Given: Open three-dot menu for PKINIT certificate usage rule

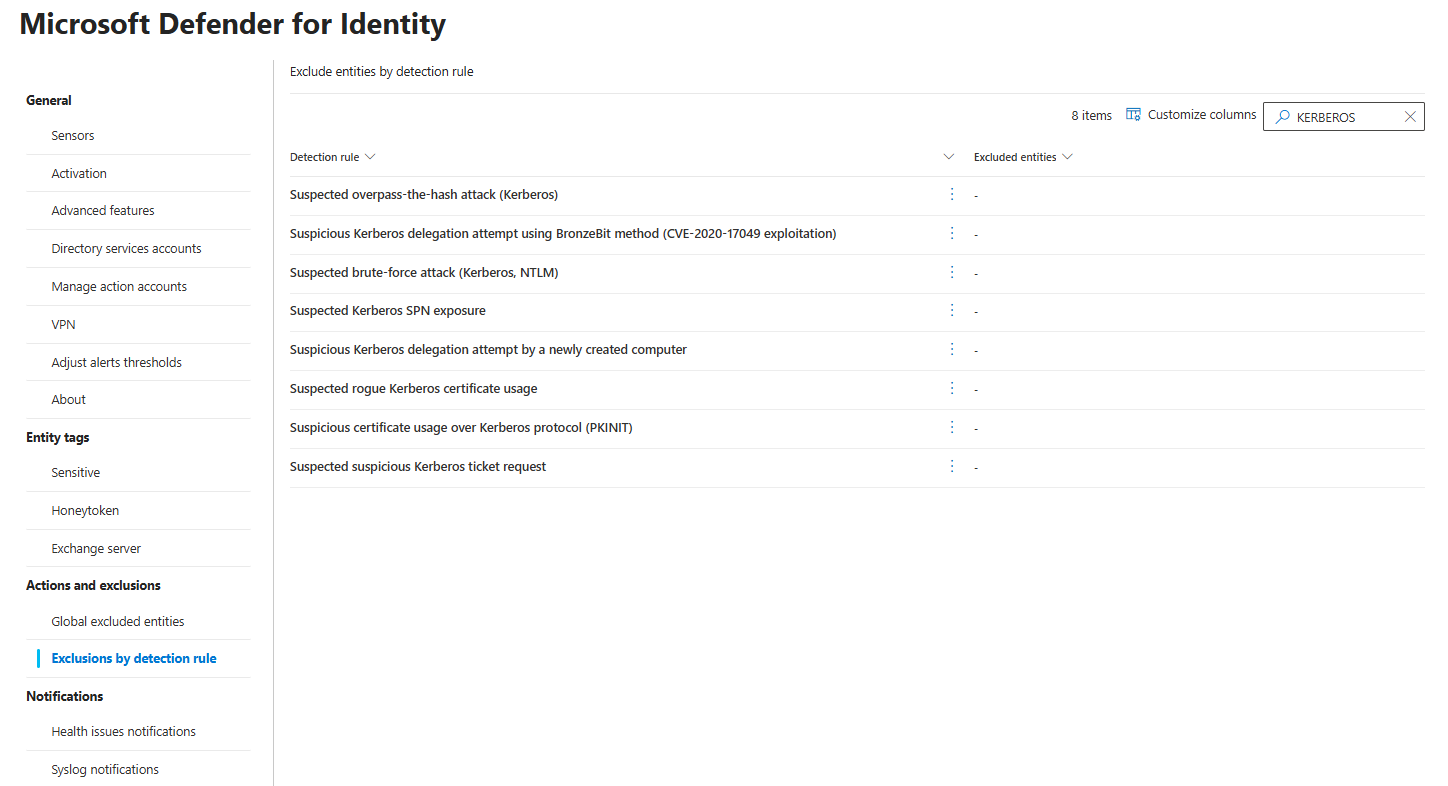Looking at the screenshot, I should point(952,427).
